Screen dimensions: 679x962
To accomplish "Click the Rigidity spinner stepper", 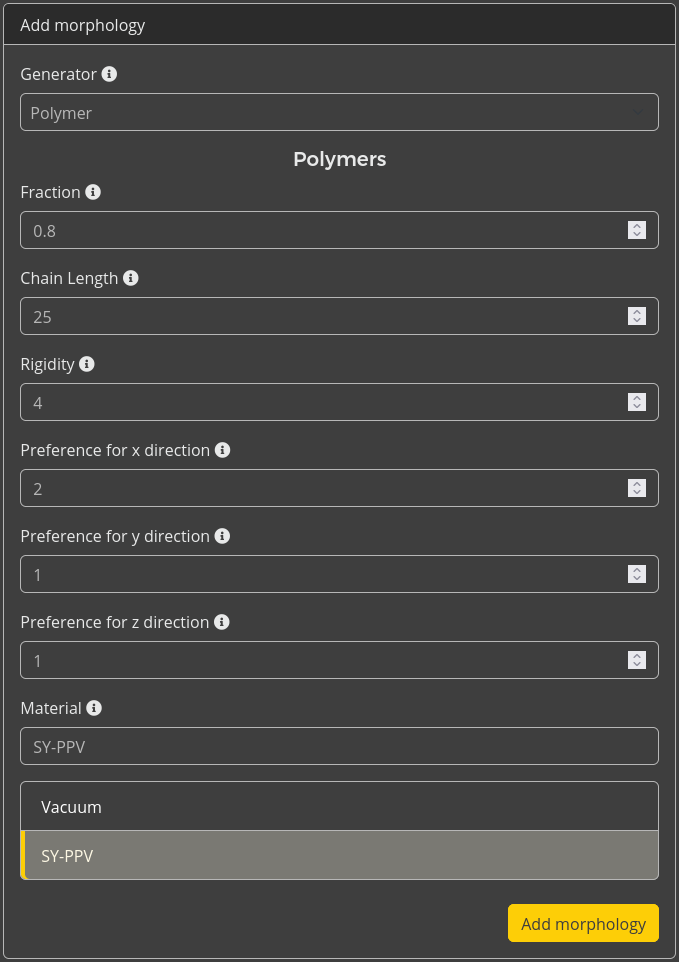I will click(636, 402).
